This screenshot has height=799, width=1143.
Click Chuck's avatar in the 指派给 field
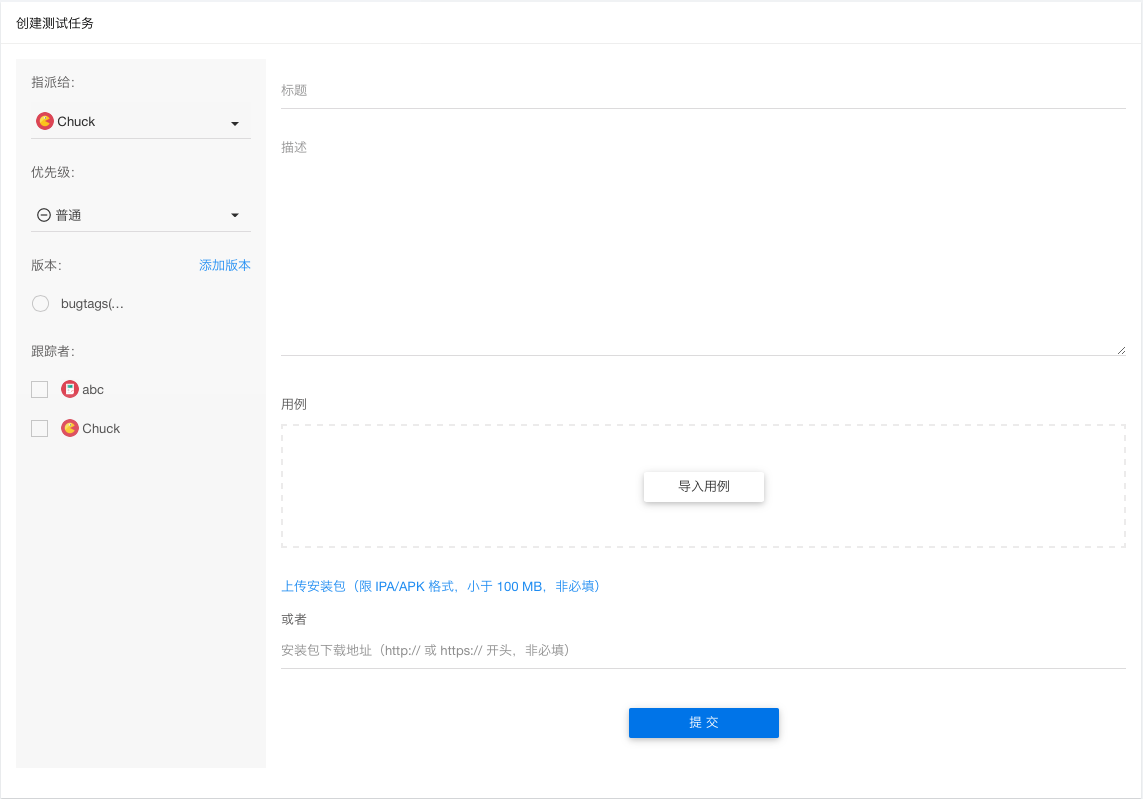point(45,122)
